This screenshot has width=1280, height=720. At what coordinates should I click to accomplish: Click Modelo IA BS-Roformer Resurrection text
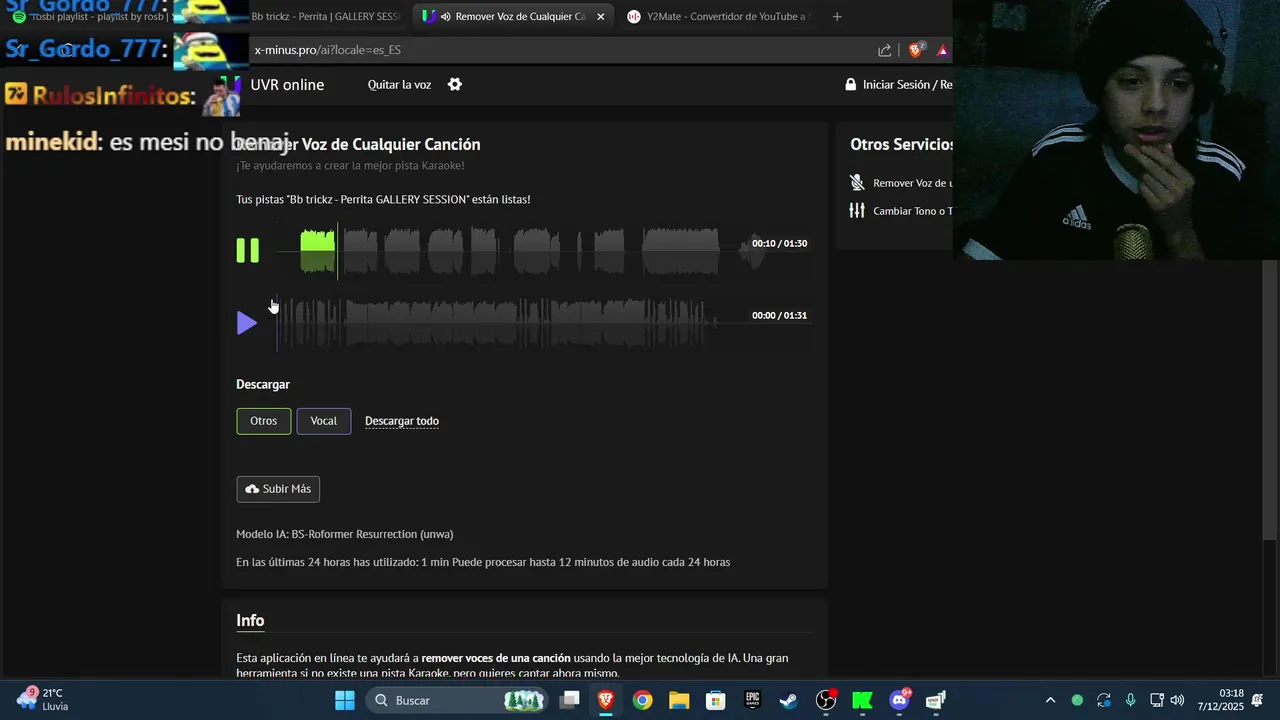344,534
